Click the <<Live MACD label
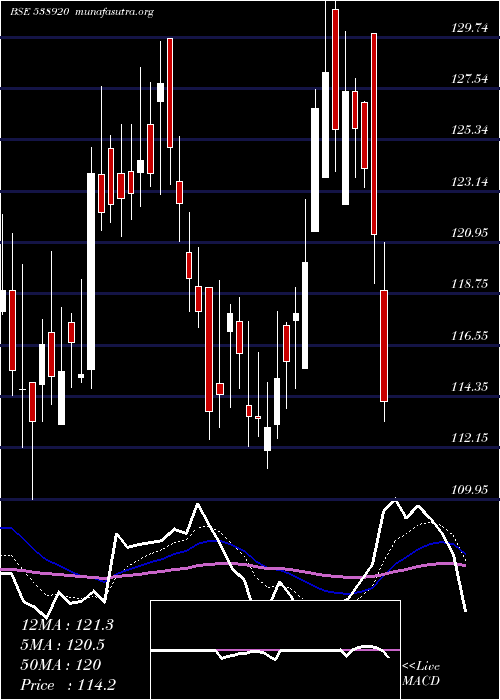Screen dimensions: 500x700 [x=421, y=673]
